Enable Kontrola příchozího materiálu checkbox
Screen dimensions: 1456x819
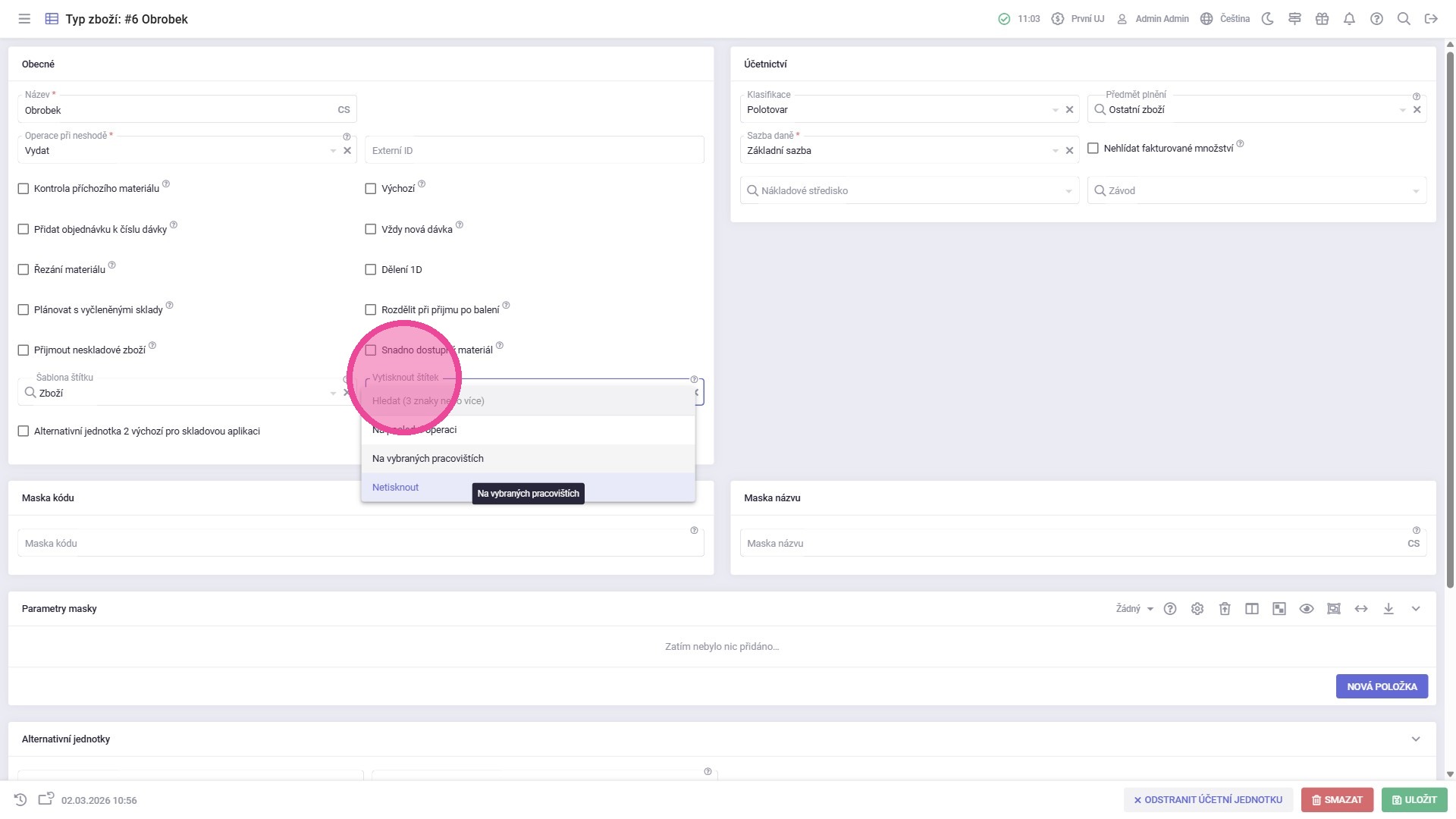pos(24,189)
